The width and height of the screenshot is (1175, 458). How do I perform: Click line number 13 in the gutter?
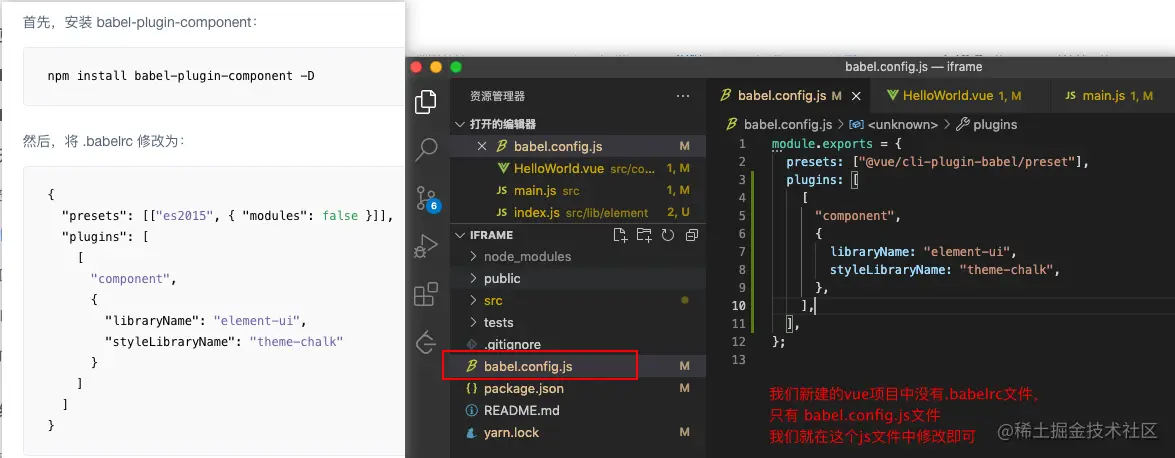(739, 360)
